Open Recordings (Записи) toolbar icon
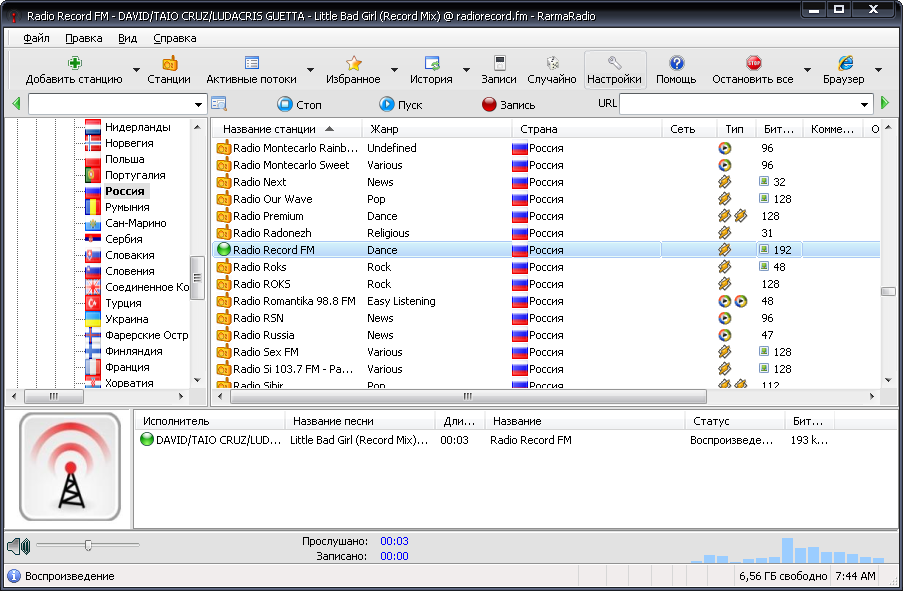Image resolution: width=903 pixels, height=591 pixels. click(x=498, y=63)
